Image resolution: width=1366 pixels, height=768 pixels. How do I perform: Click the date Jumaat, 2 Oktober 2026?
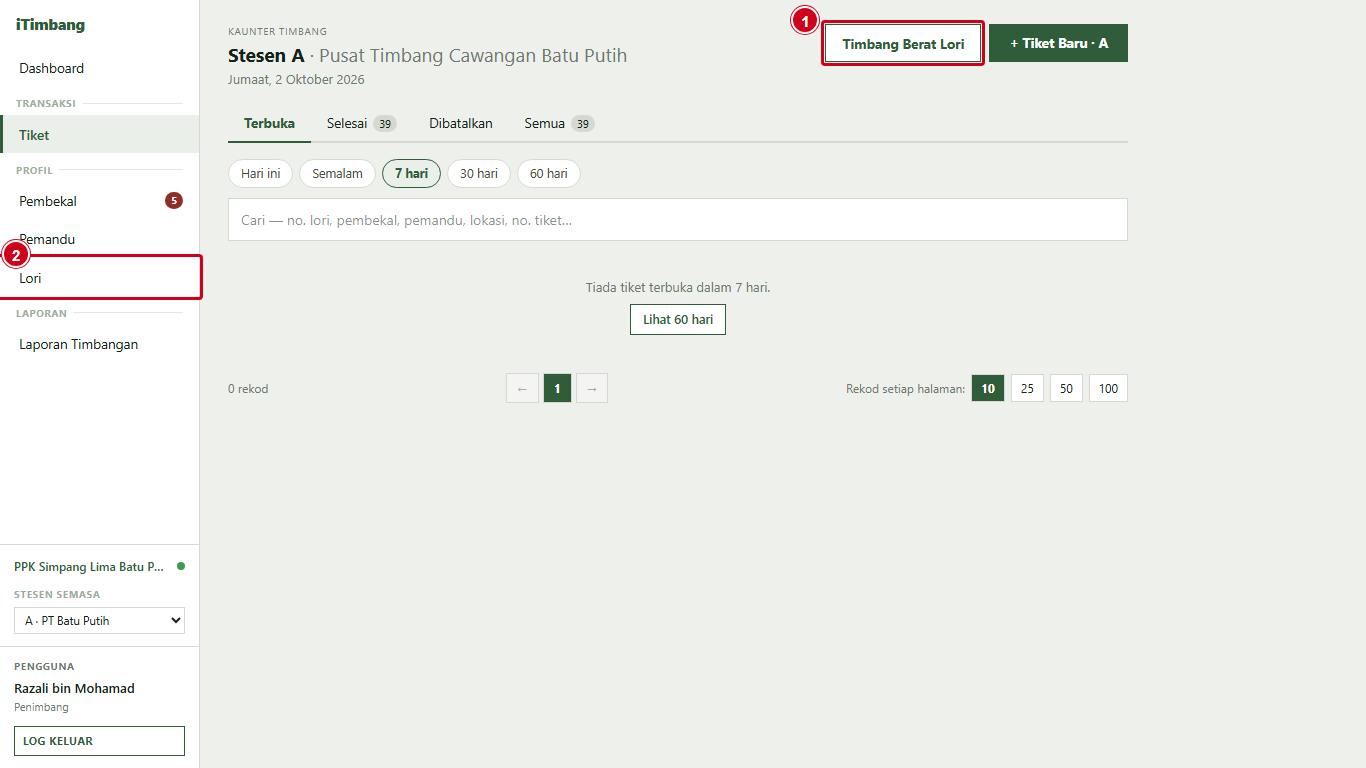coord(296,79)
